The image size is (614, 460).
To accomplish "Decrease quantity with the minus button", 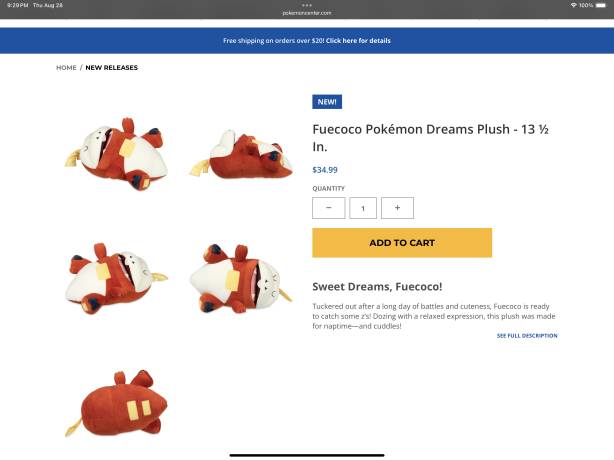I will [329, 208].
